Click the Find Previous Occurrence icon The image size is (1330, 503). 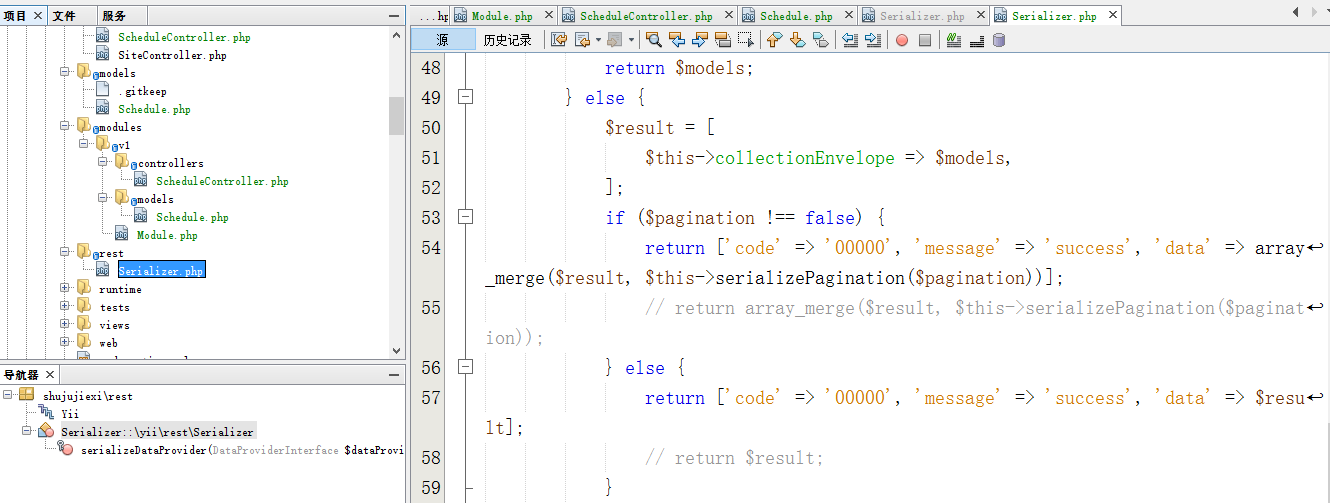pos(677,40)
